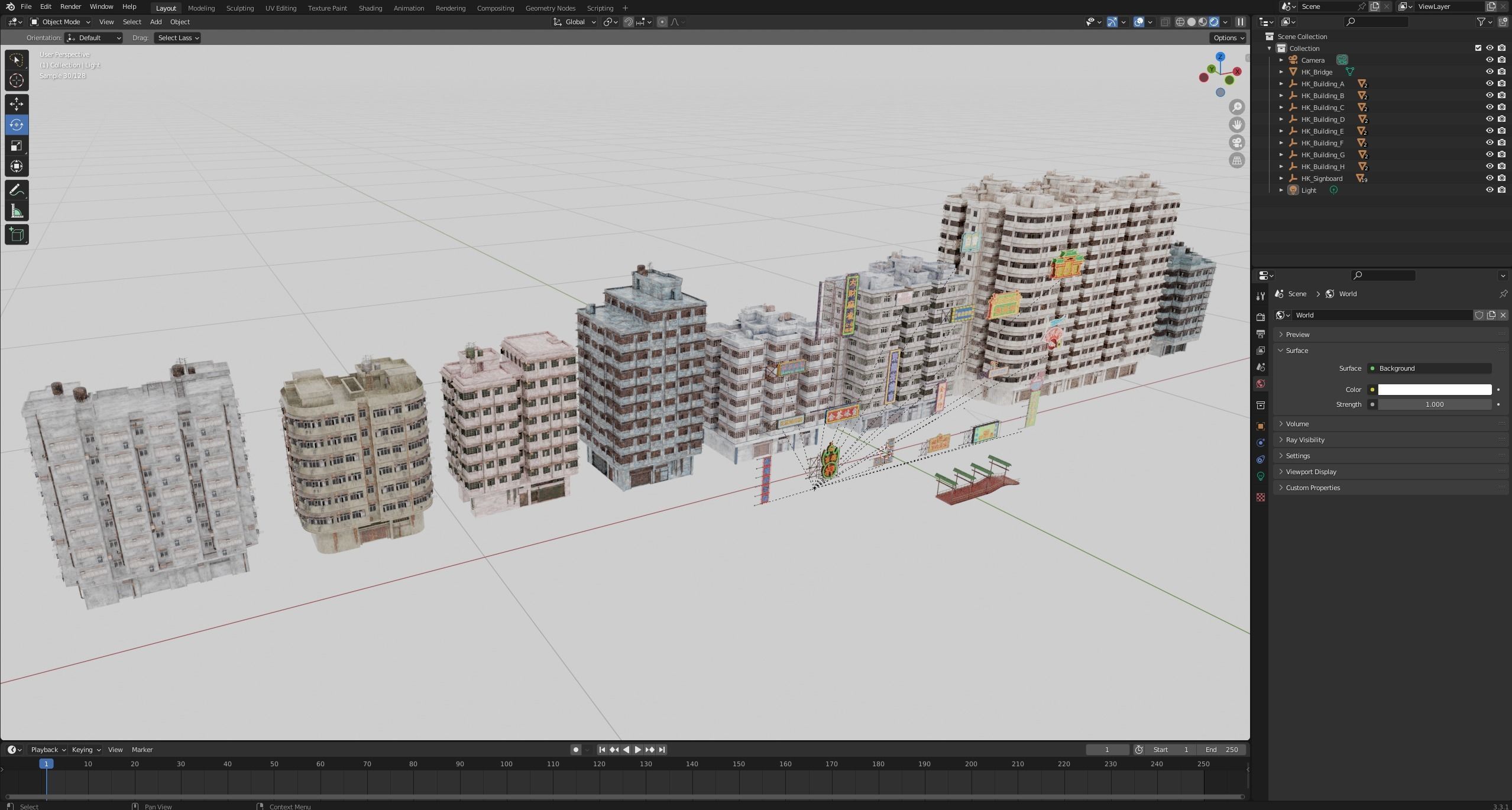Open the Object Mode dropdown

[x=60, y=22]
